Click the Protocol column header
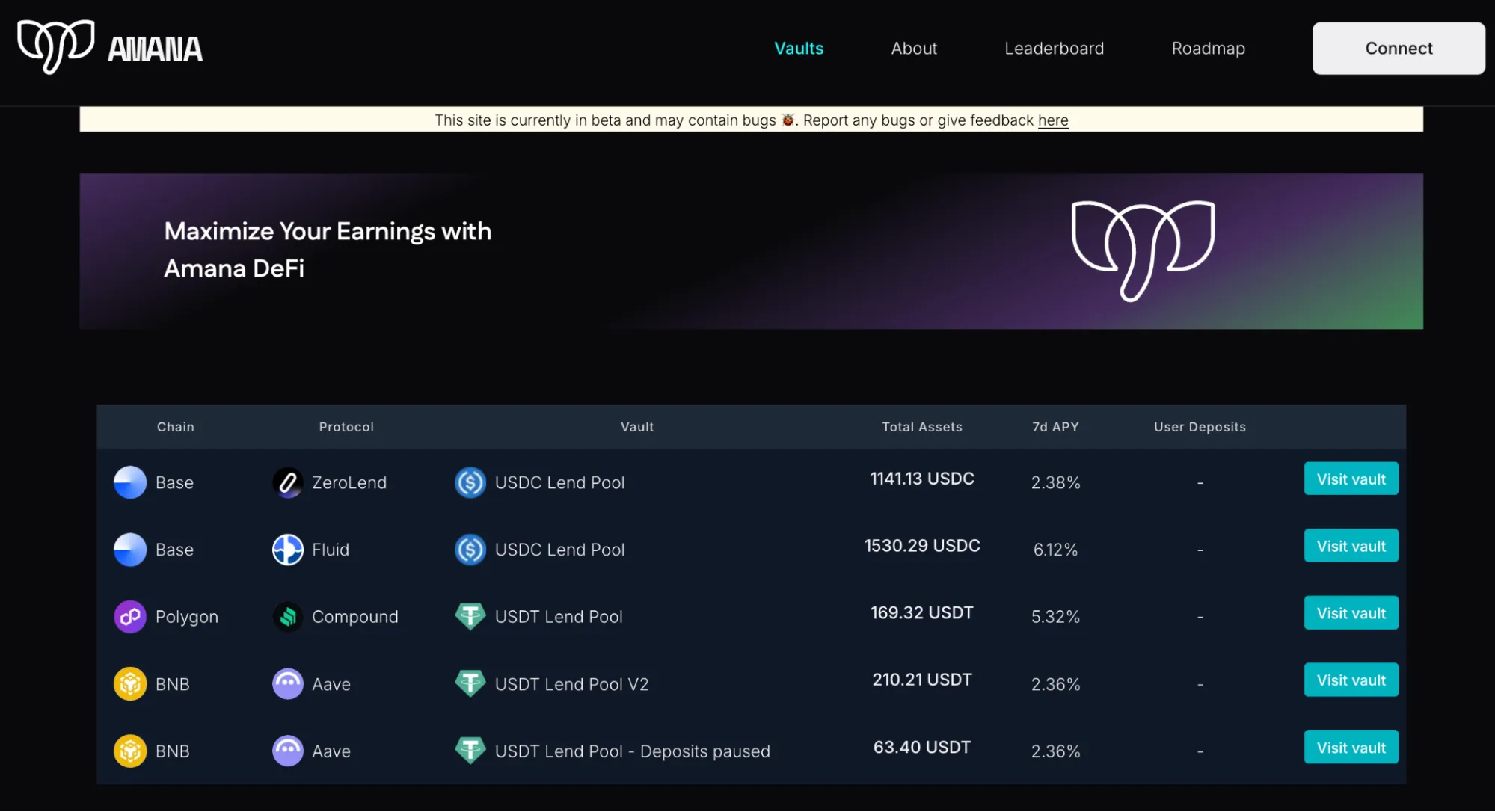 346,427
